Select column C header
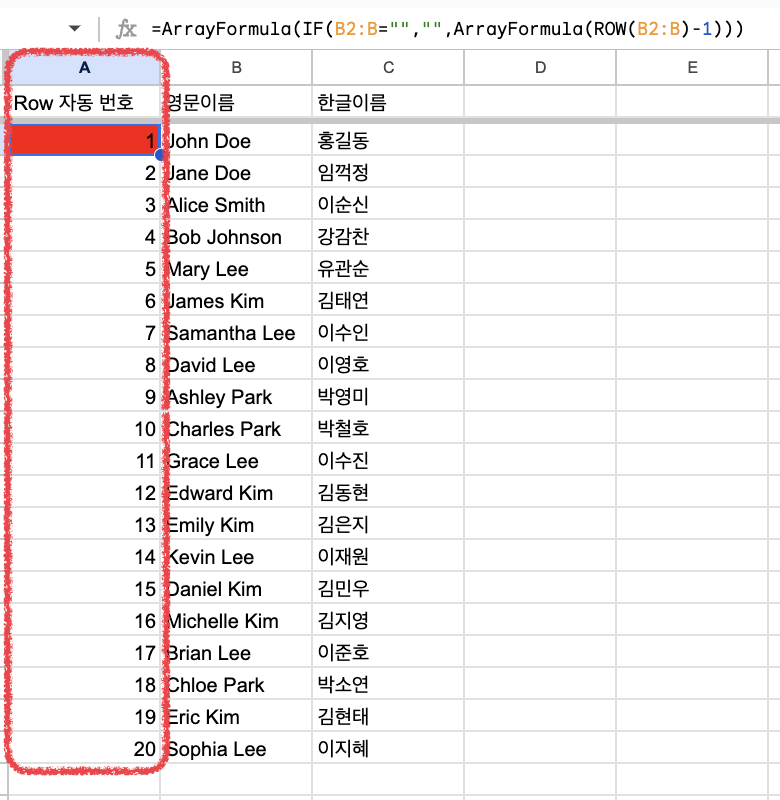The height and width of the screenshot is (800, 780). tap(388, 67)
